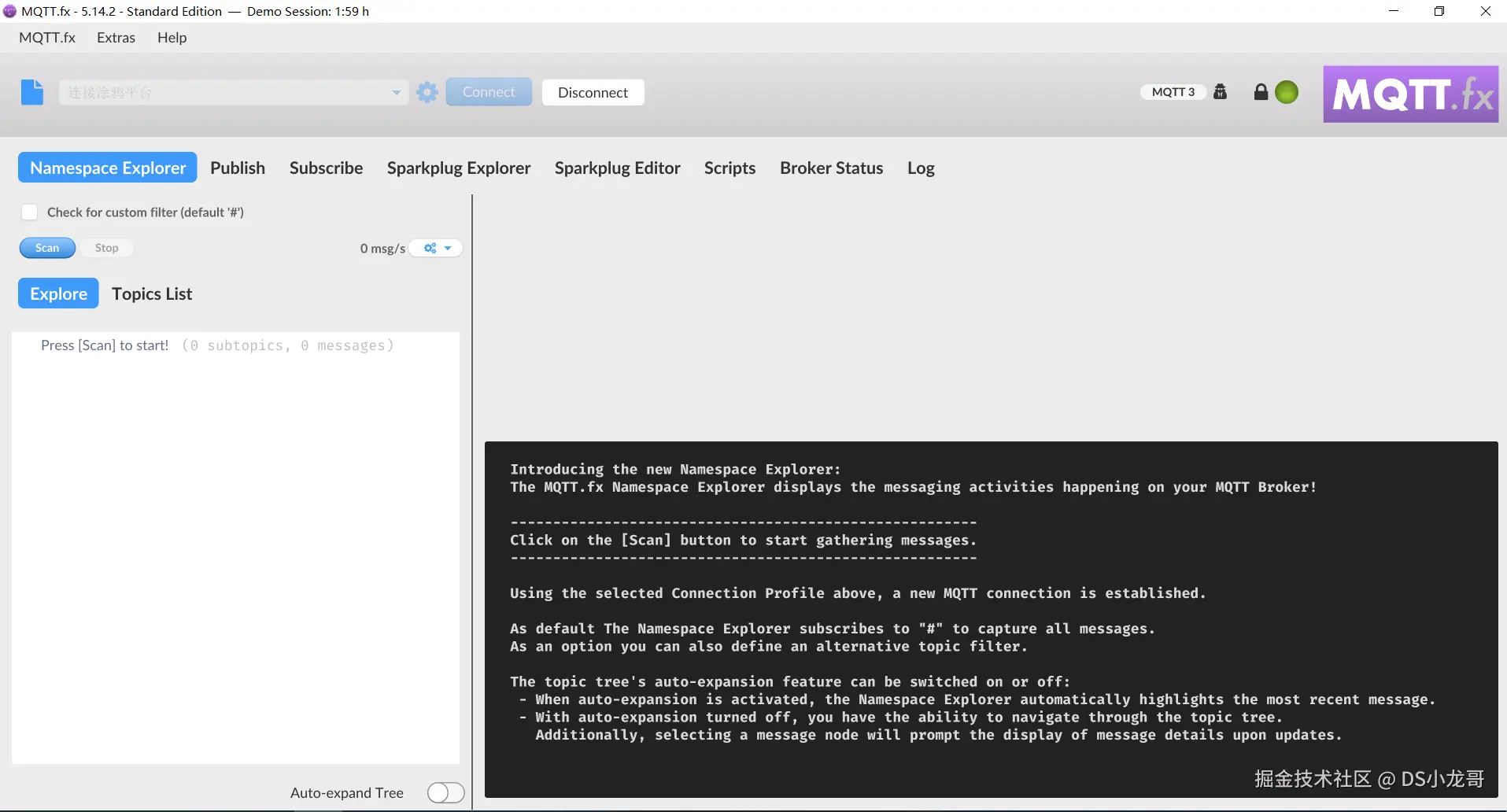Open the Help menu
Viewport: 1507px width, 812px height.
(x=172, y=38)
